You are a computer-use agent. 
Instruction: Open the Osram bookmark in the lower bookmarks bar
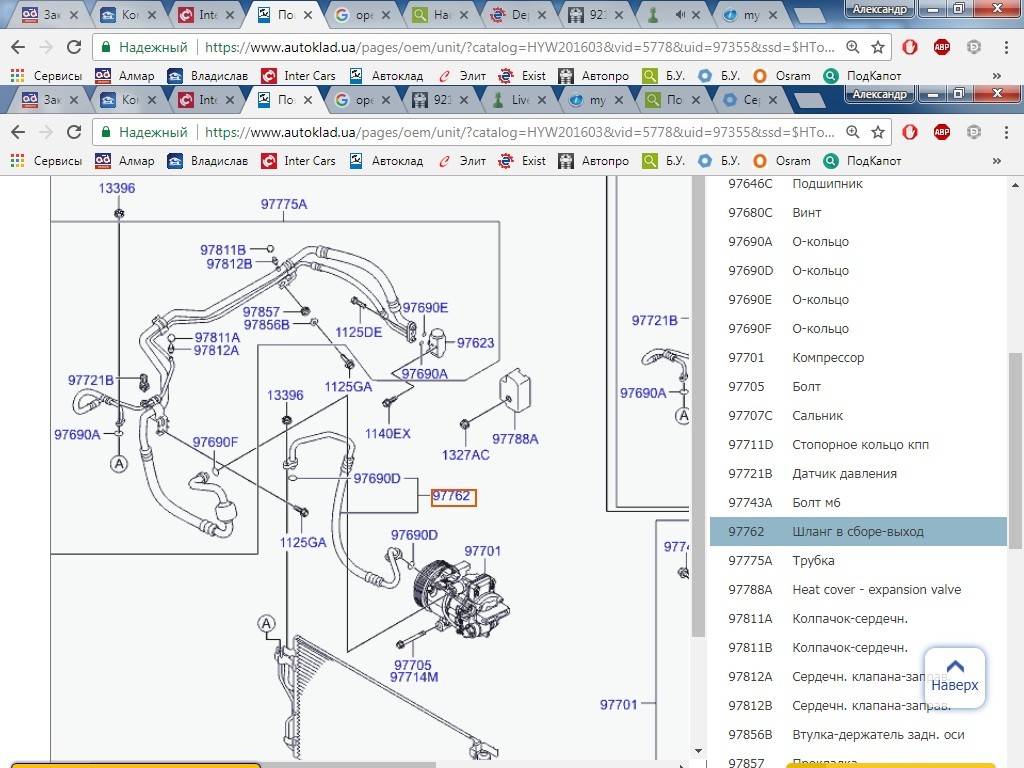point(782,161)
